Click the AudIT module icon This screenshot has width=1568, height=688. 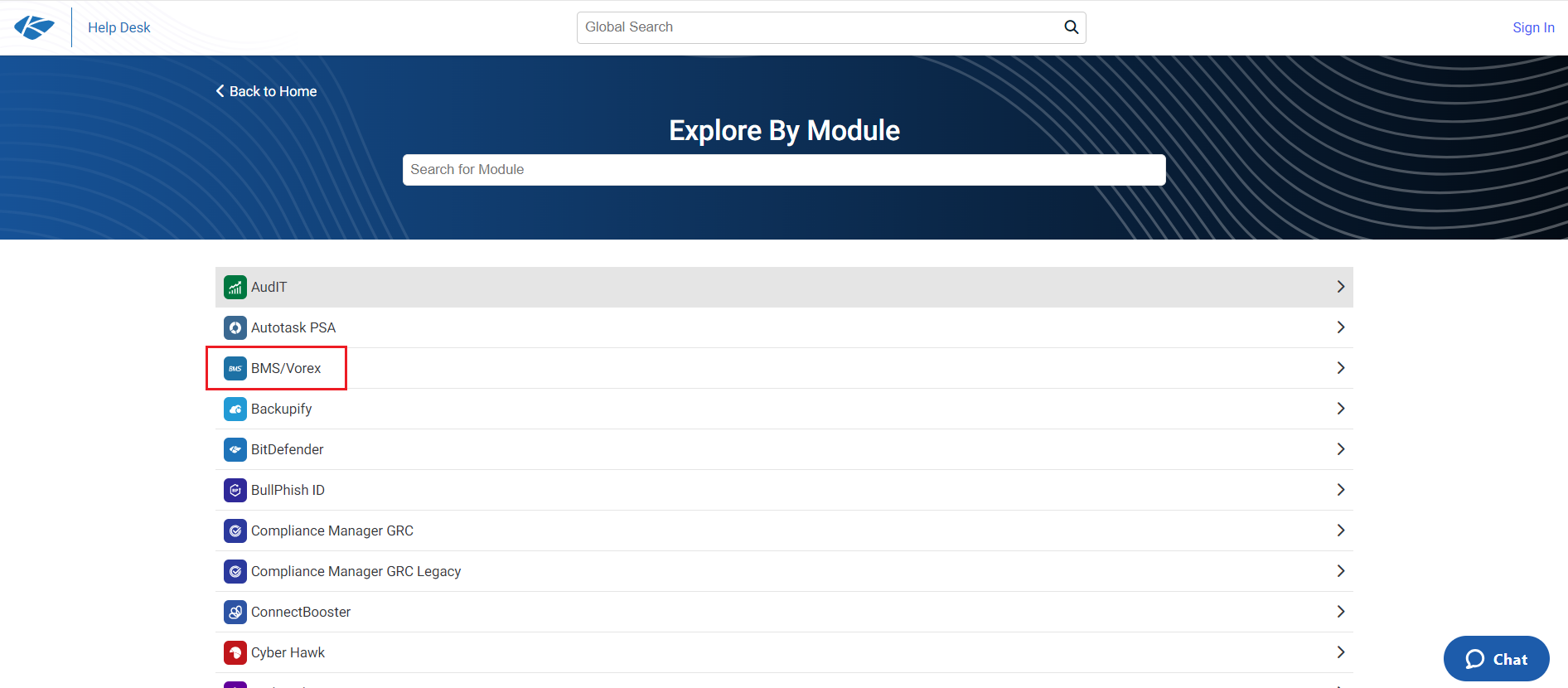(235, 288)
